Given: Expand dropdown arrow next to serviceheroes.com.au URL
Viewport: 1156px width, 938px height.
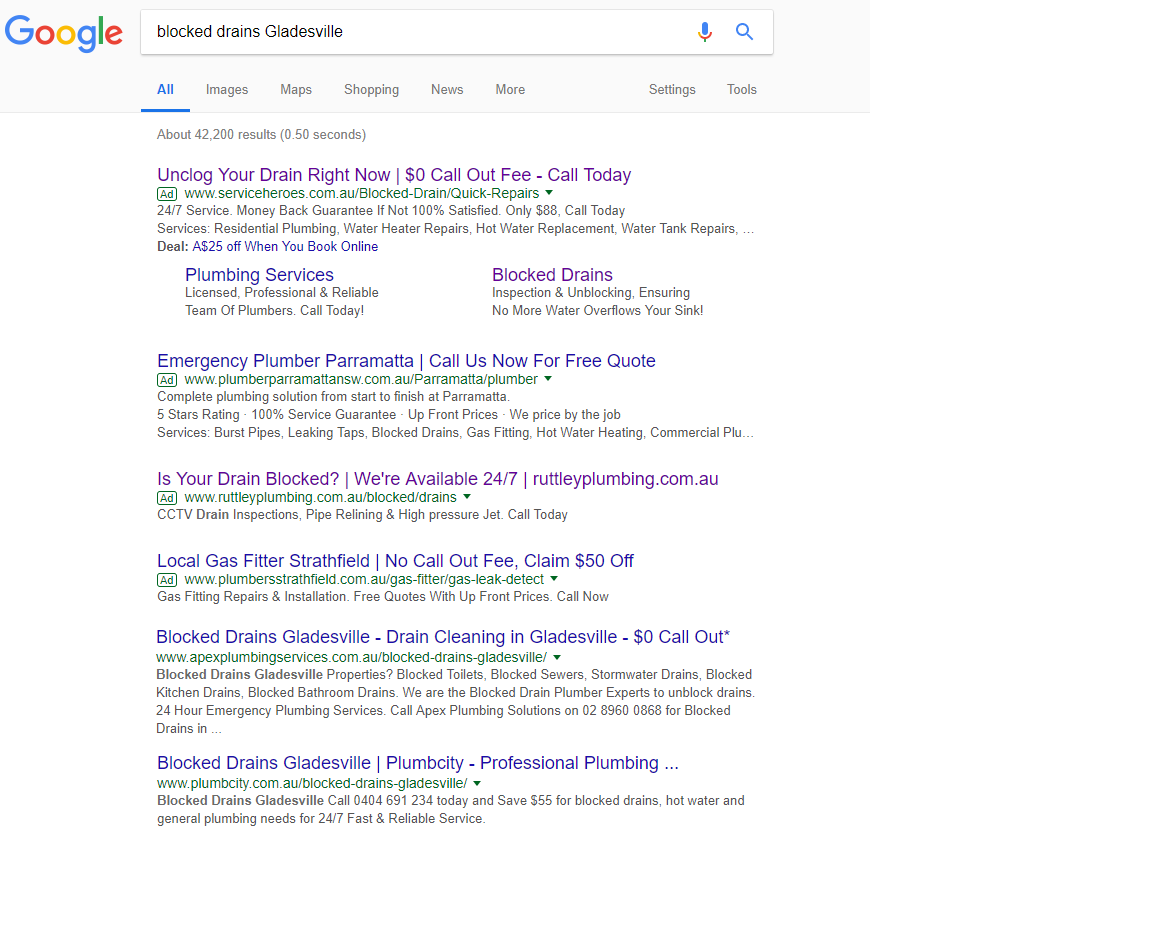Looking at the screenshot, I should tap(549, 192).
